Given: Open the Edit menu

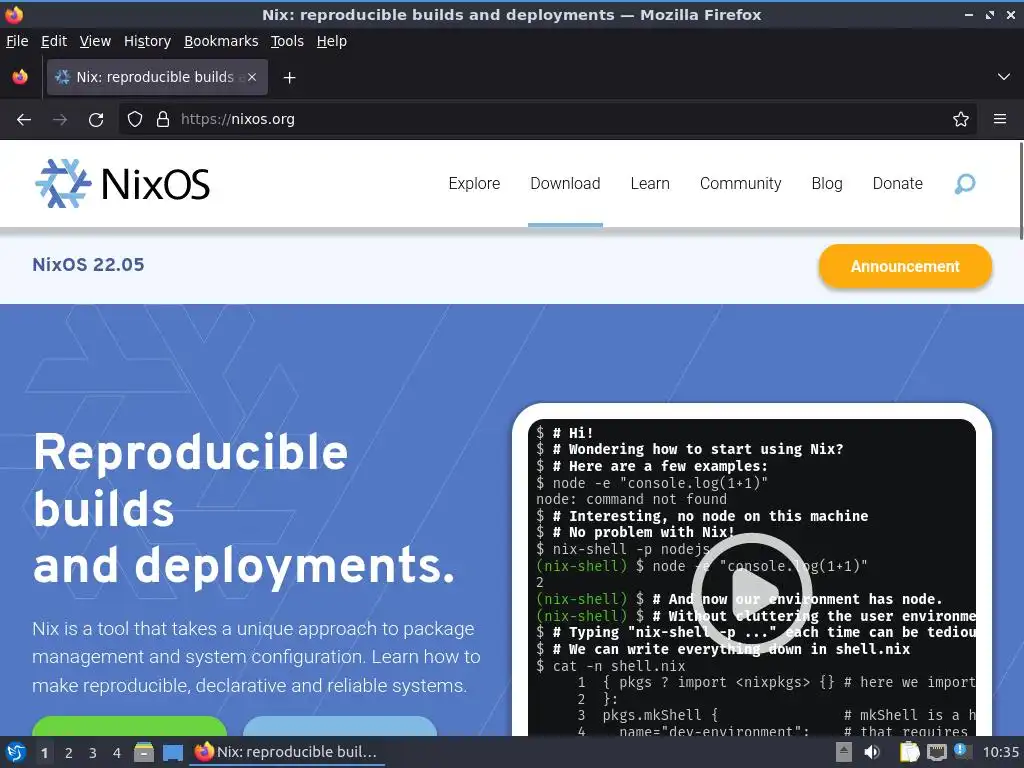Looking at the screenshot, I should pos(54,41).
